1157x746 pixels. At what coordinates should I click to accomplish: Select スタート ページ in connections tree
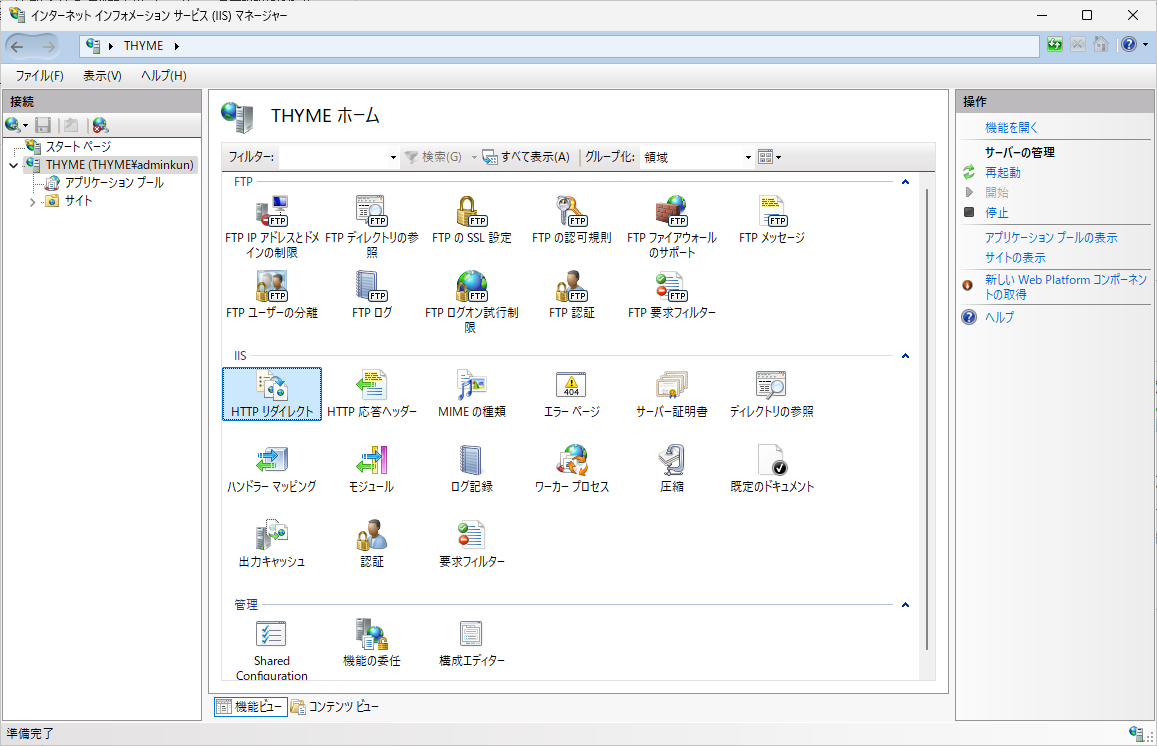(x=78, y=147)
